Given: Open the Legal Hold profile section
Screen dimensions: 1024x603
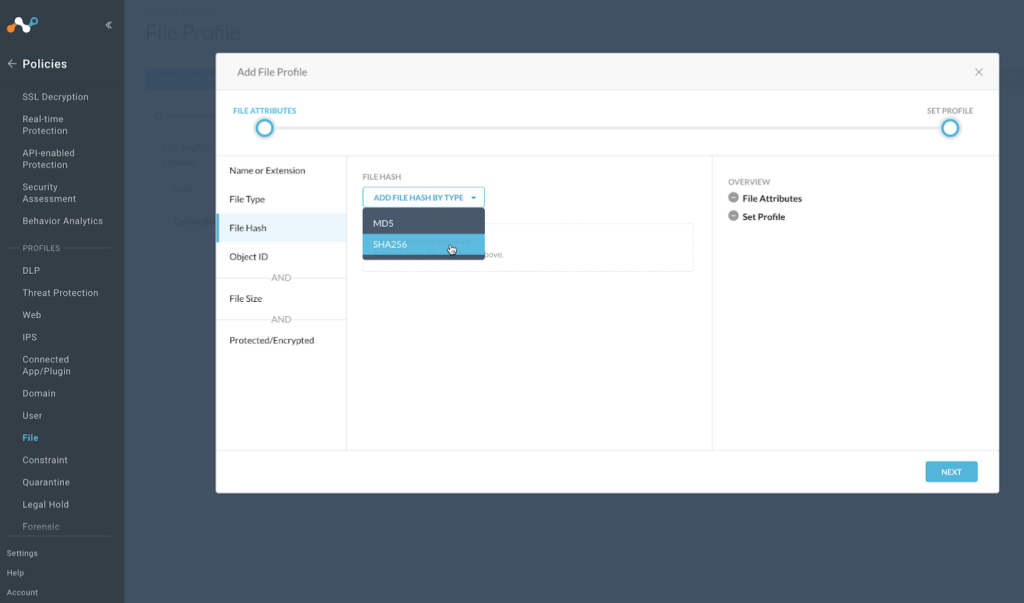Looking at the screenshot, I should point(46,504).
